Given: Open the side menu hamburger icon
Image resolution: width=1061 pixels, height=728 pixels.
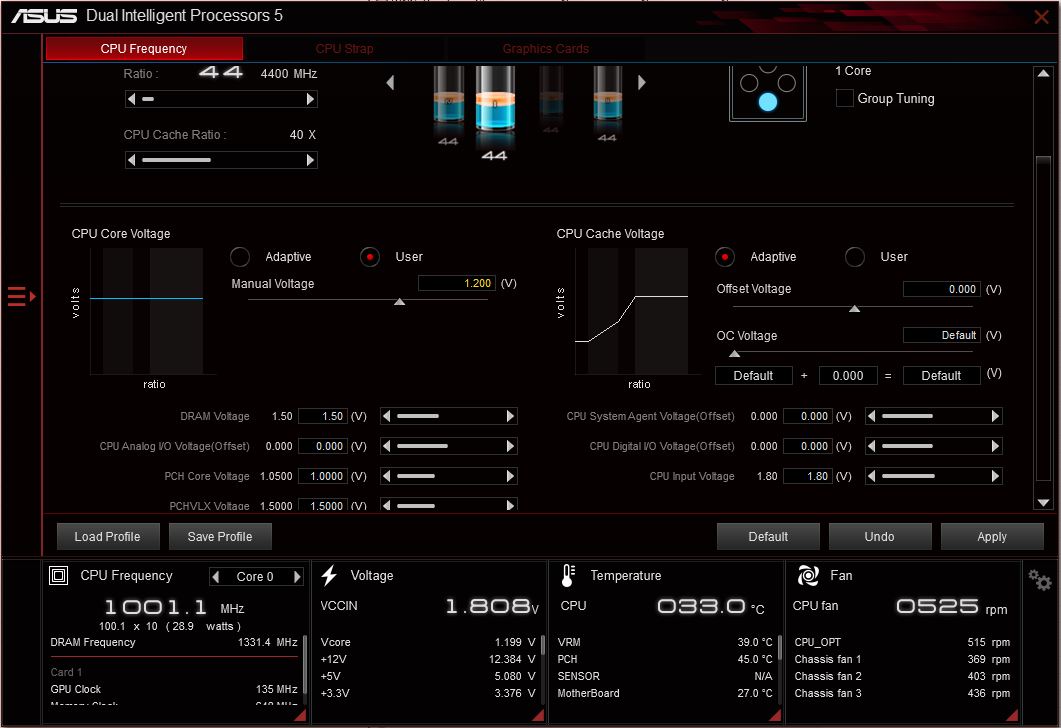Looking at the screenshot, I should (21, 296).
